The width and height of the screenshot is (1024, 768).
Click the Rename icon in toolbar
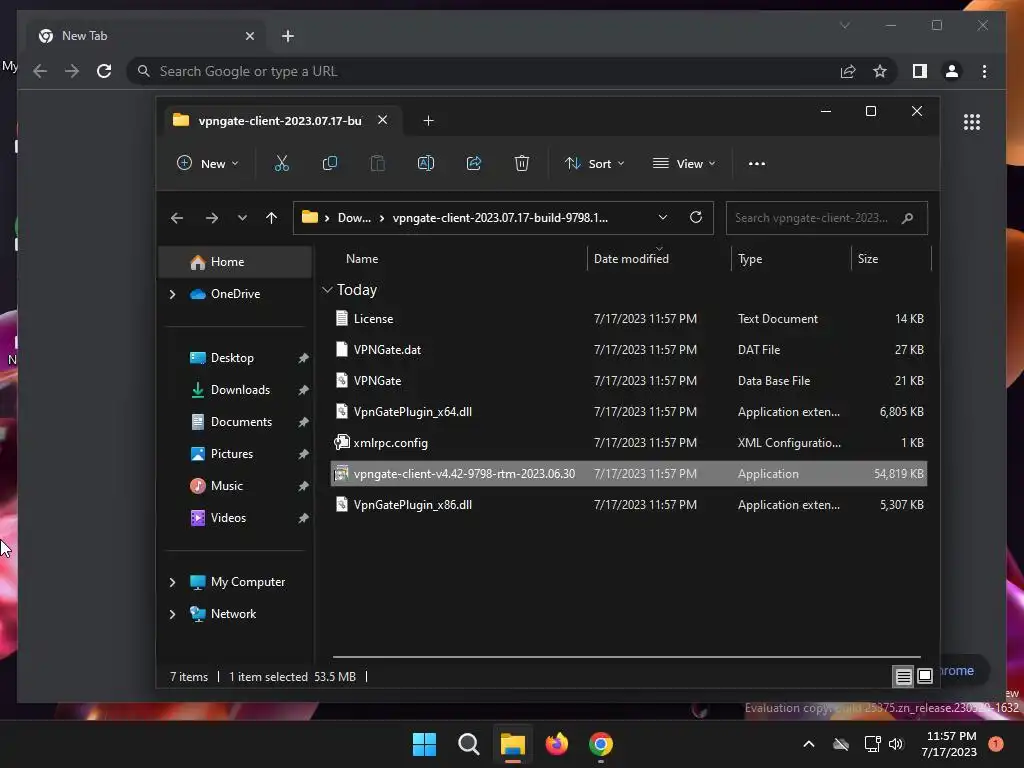[x=426, y=163]
